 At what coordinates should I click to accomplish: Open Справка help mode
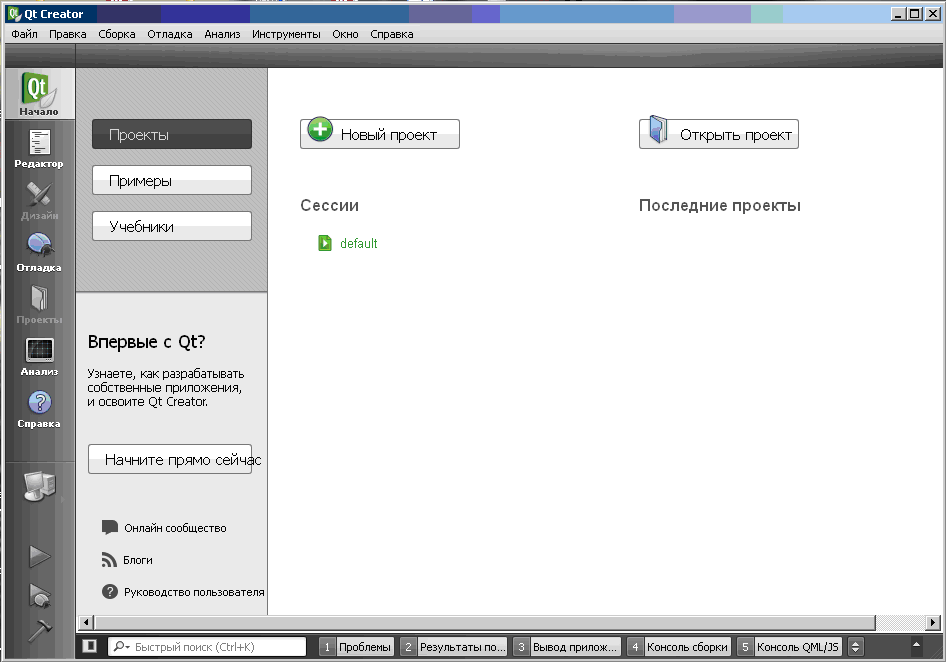(x=39, y=409)
